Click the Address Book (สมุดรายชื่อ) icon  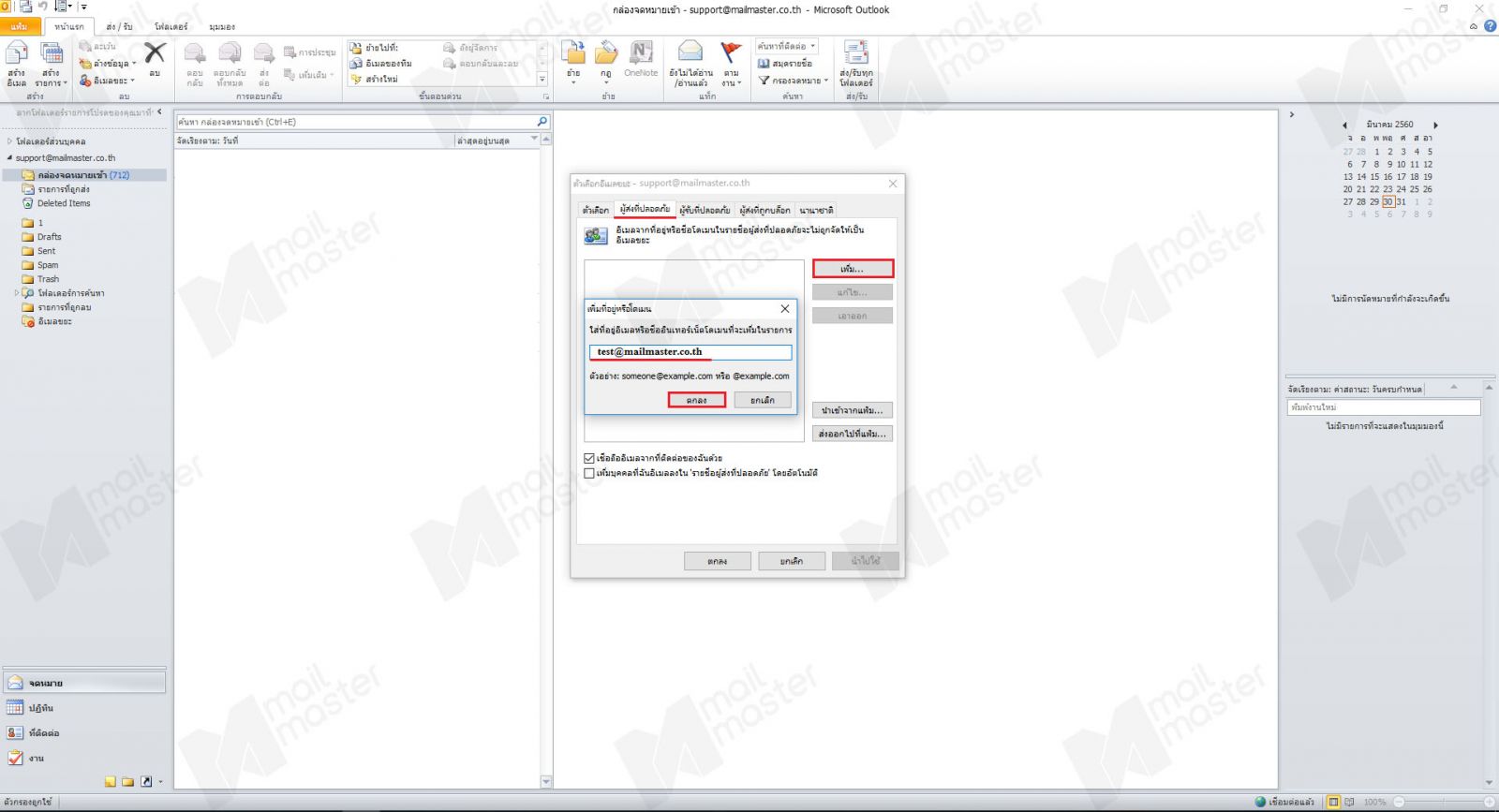(x=764, y=64)
